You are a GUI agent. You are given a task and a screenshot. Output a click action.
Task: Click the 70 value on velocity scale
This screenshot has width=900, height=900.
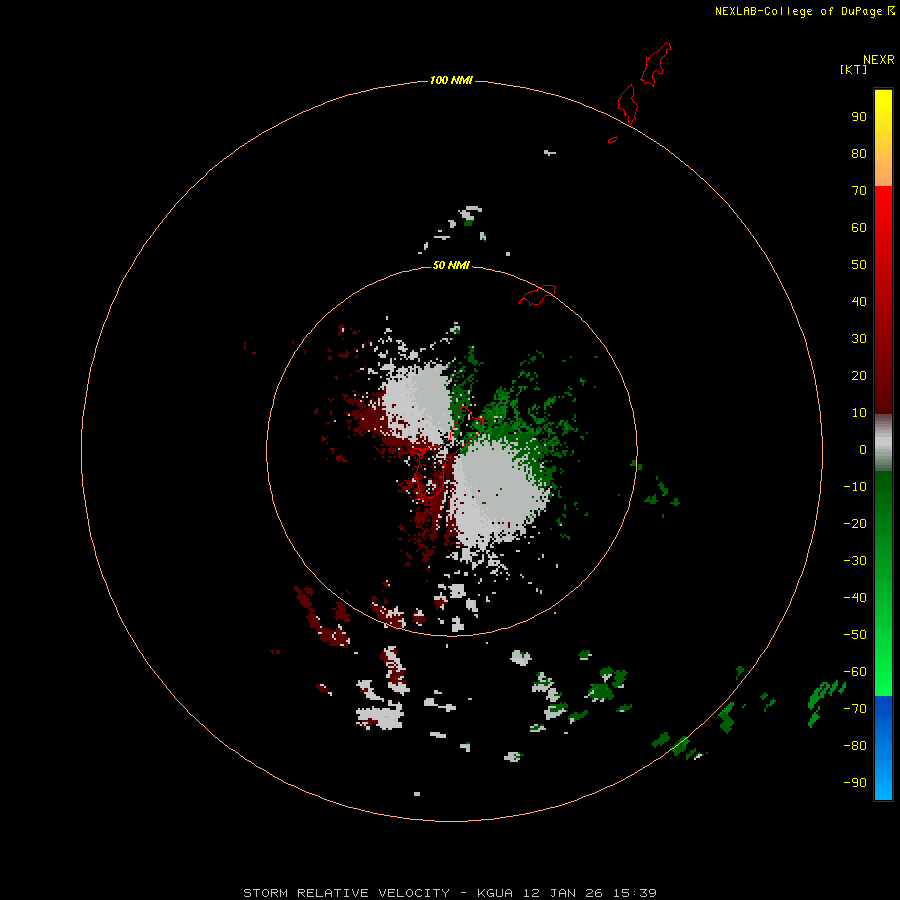(859, 191)
